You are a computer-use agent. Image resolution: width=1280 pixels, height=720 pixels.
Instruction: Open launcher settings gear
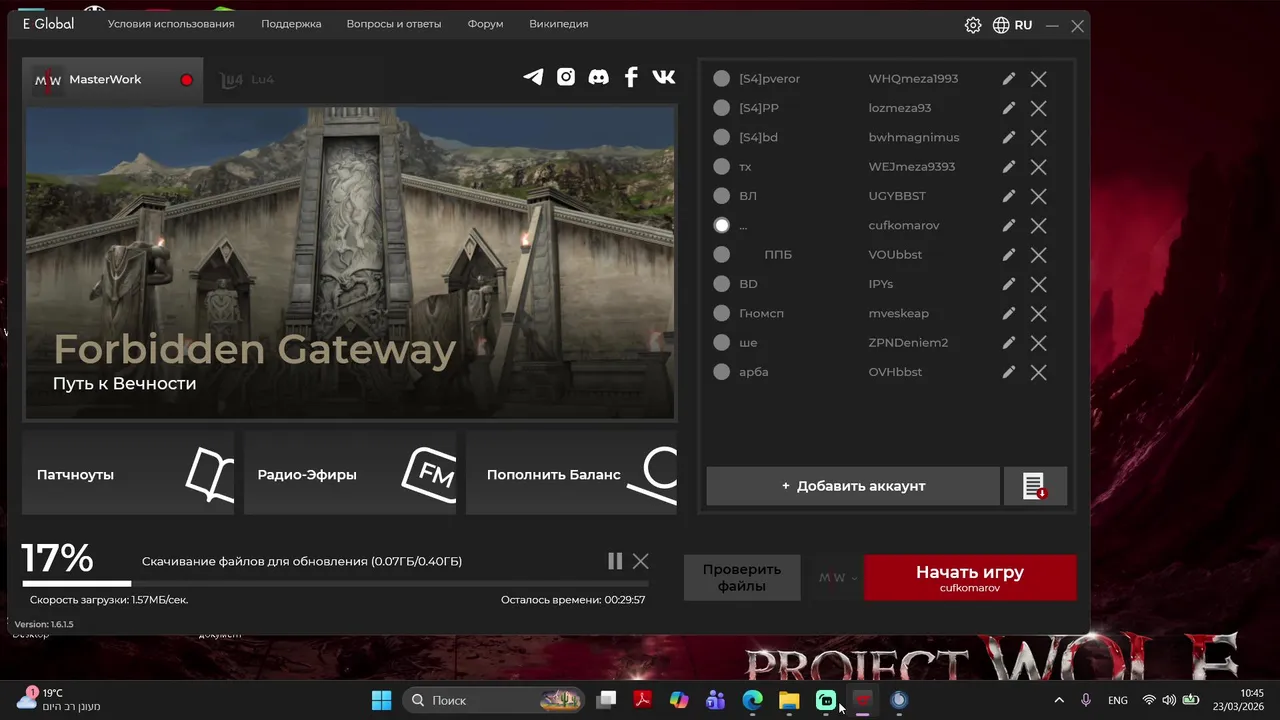973,25
